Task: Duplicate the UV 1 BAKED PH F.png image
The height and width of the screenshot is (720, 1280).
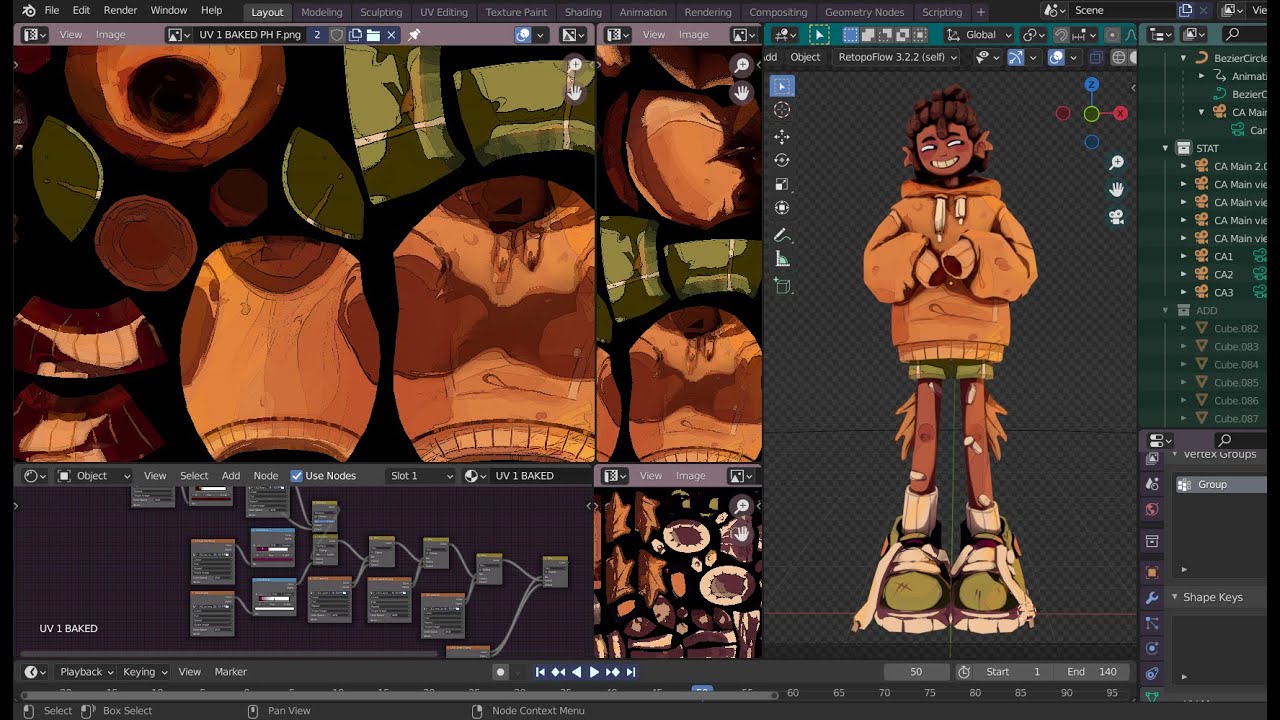Action: [x=355, y=34]
